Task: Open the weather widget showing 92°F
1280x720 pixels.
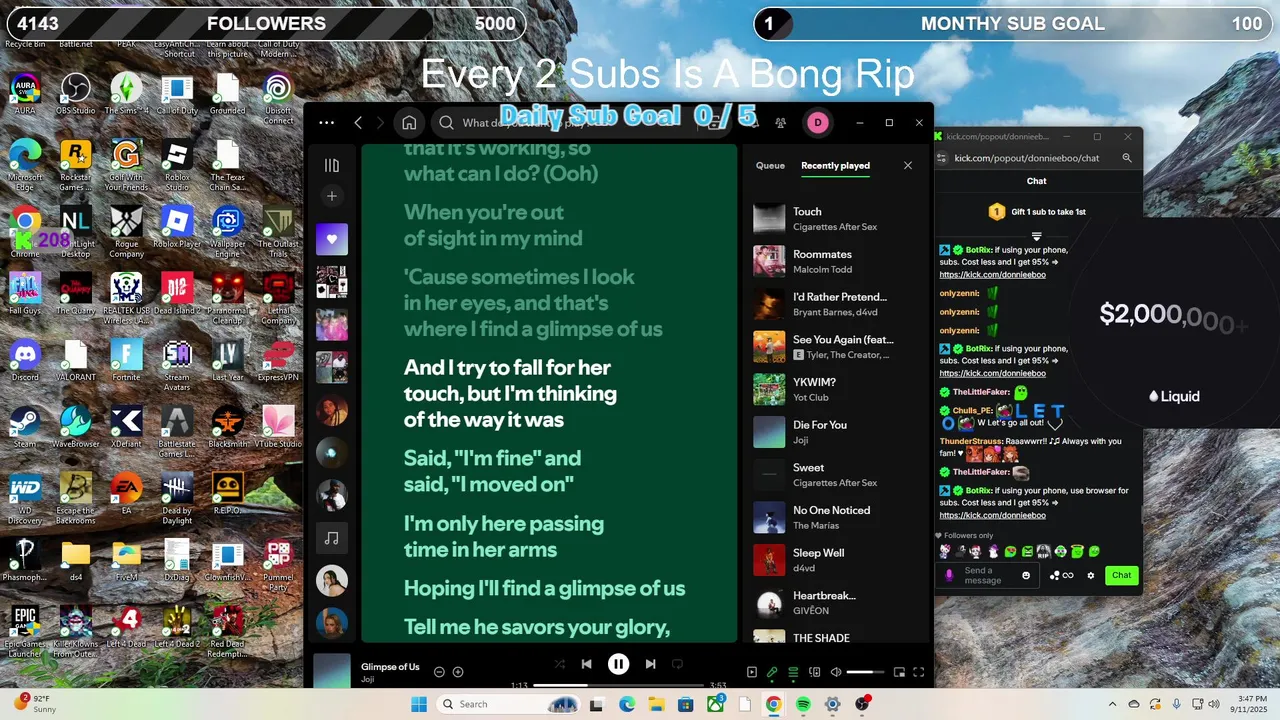Action: 36,703
